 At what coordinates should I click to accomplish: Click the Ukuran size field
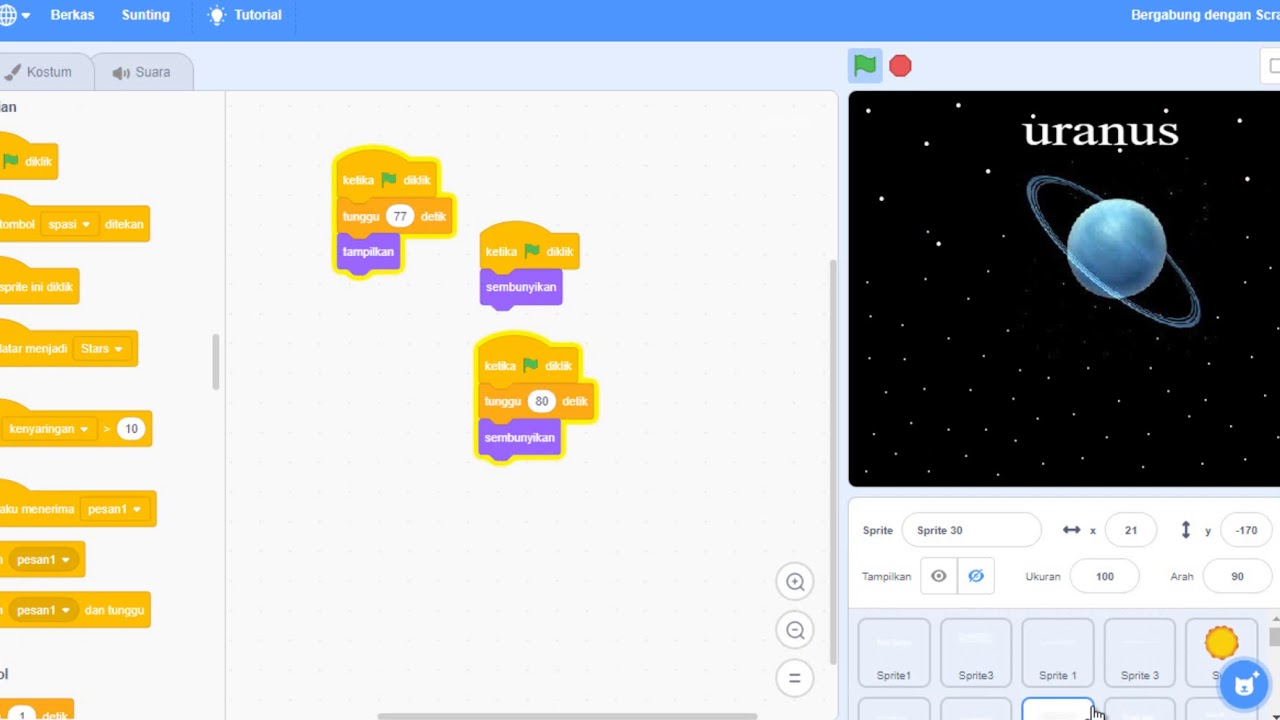tap(1105, 576)
